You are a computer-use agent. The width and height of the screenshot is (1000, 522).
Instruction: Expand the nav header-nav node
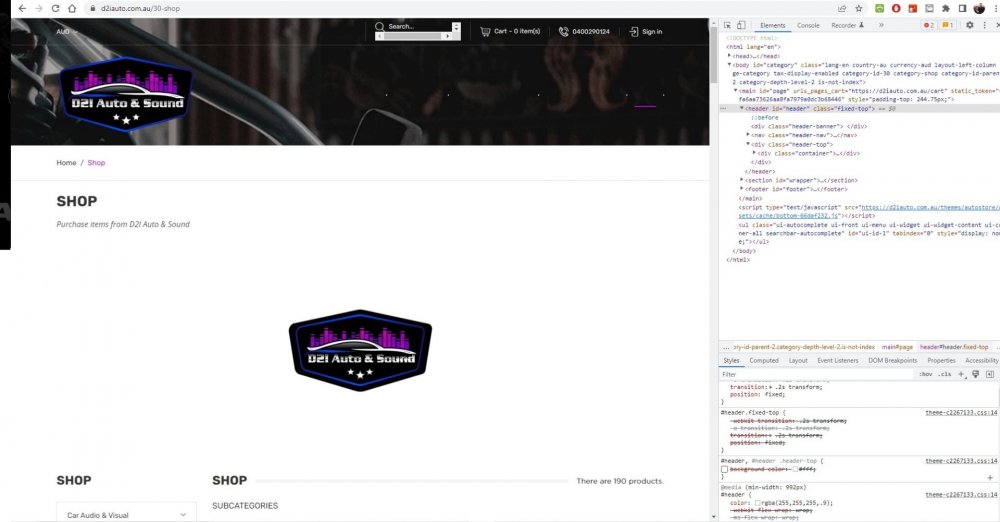point(748,135)
